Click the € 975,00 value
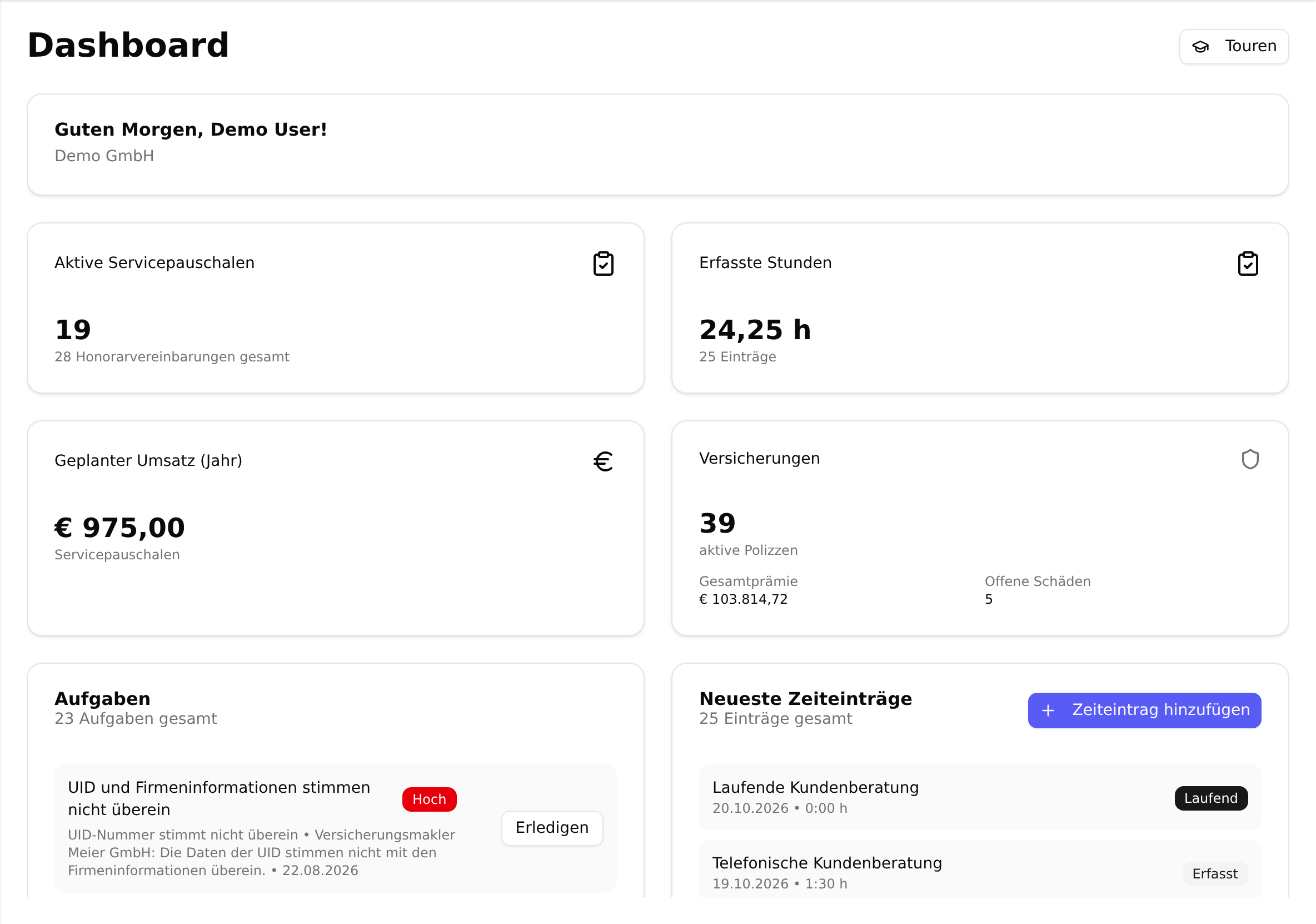The image size is (1316, 924). pyautogui.click(x=120, y=528)
